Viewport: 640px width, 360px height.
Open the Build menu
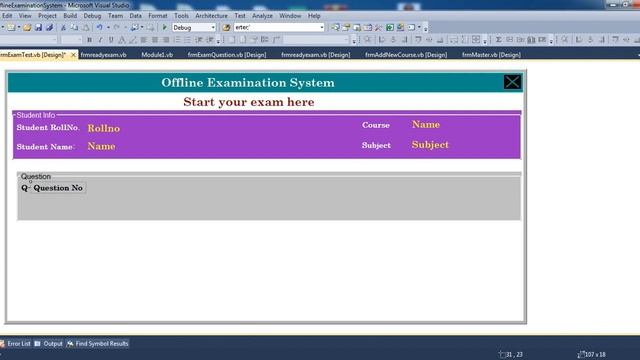(x=70, y=16)
